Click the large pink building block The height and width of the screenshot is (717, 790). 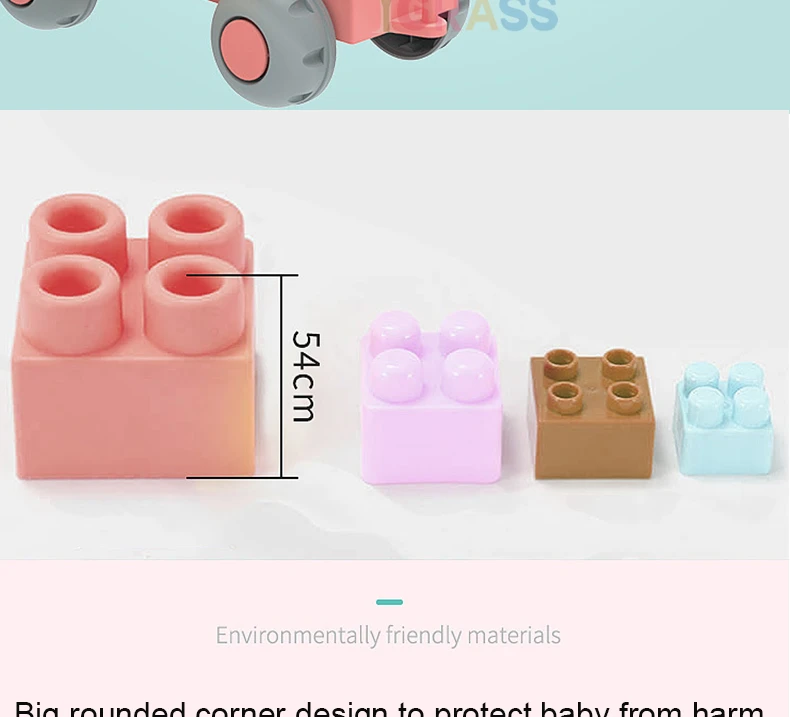tap(134, 338)
